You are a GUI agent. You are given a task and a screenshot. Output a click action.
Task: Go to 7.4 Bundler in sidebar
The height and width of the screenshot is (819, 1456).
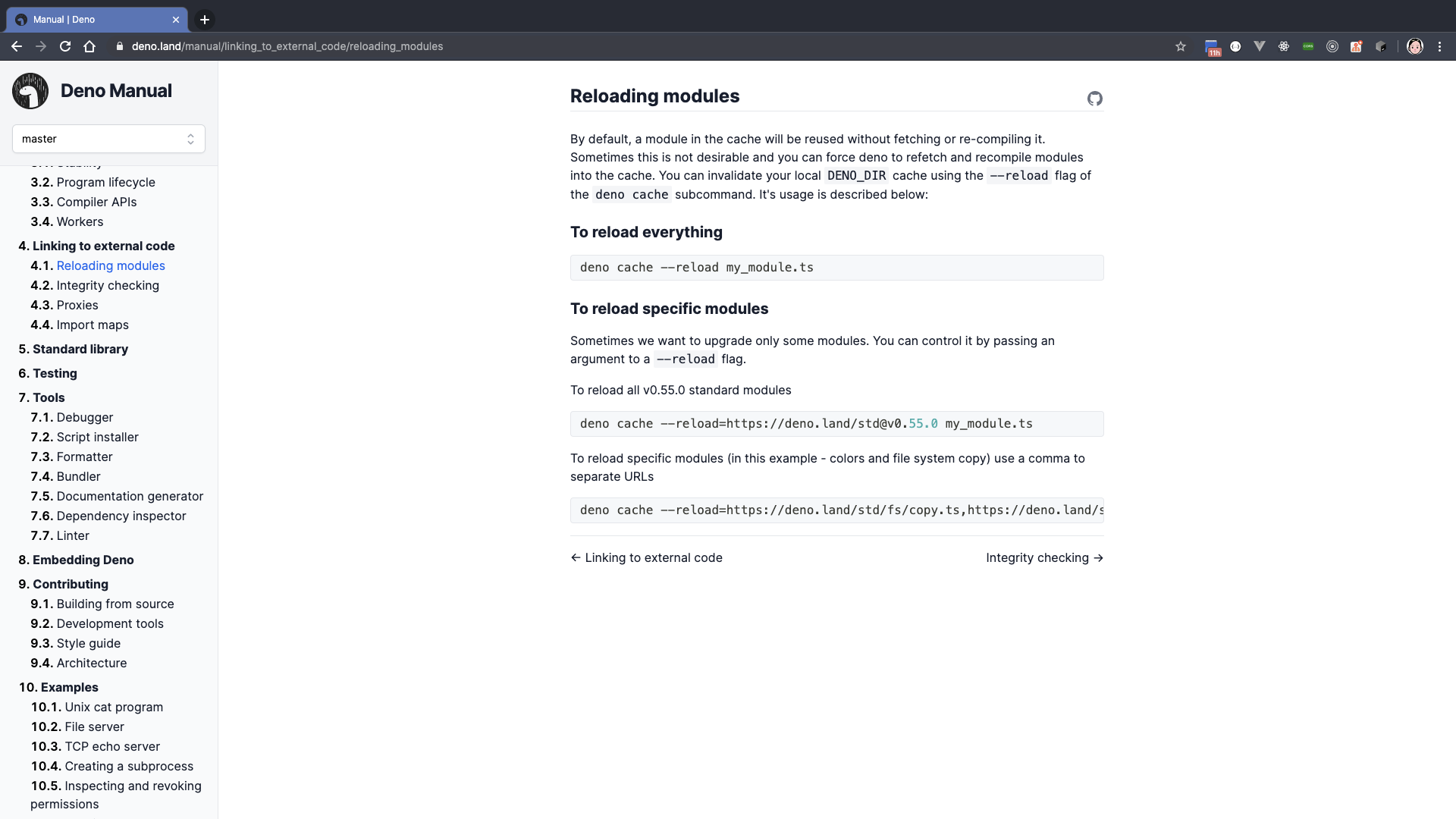(78, 476)
